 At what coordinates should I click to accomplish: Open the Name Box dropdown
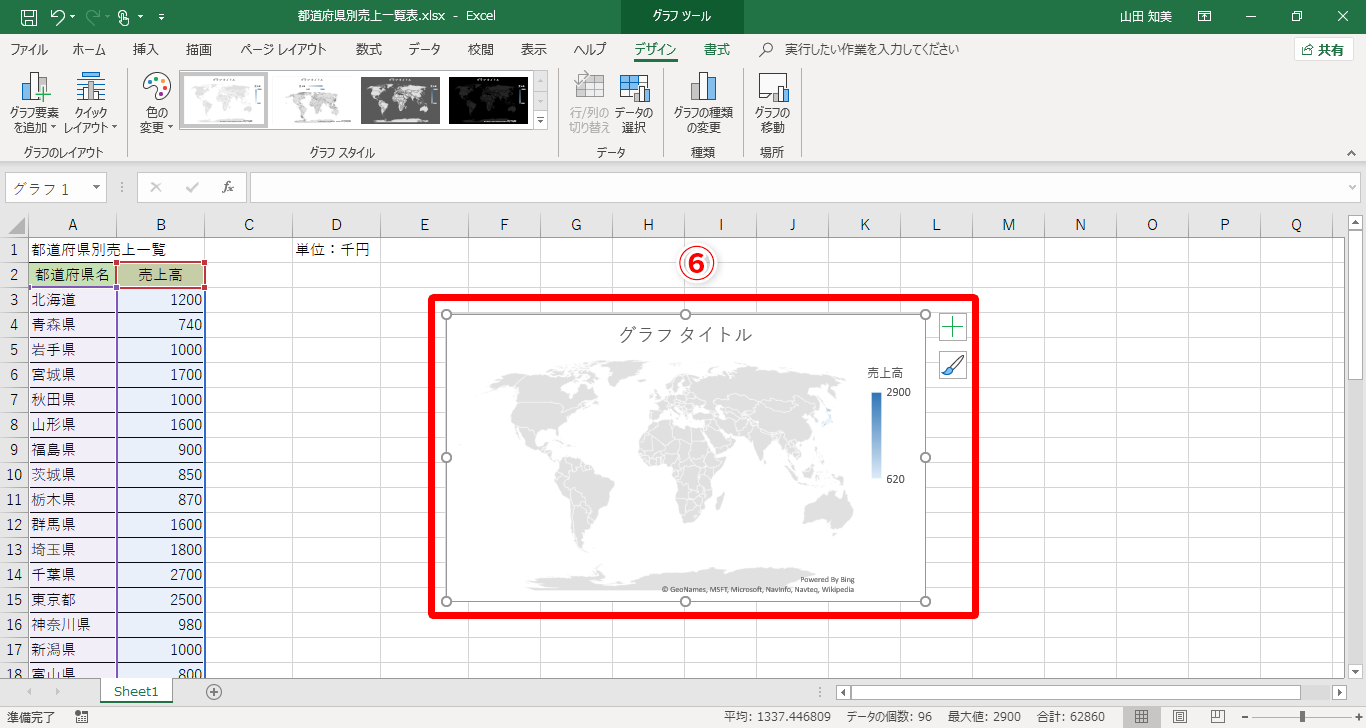(97, 188)
